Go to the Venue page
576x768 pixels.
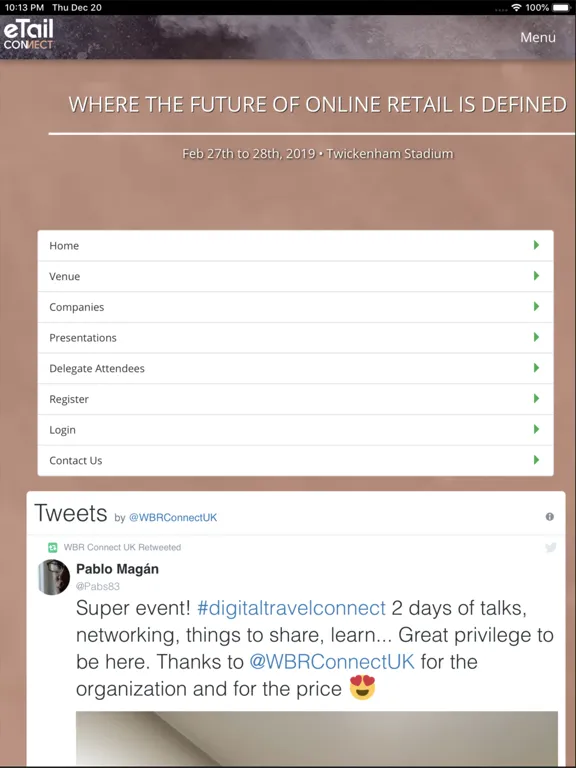(x=295, y=276)
